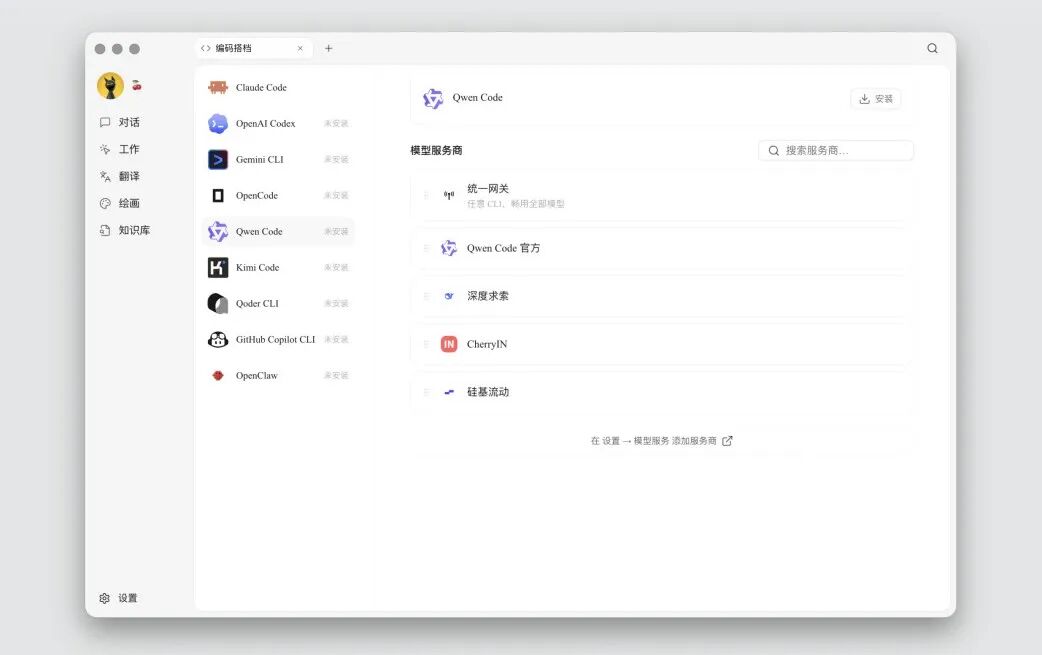This screenshot has height=655, width=1042.
Task: Close the 编码搭档 tab
Action: pyautogui.click(x=300, y=48)
